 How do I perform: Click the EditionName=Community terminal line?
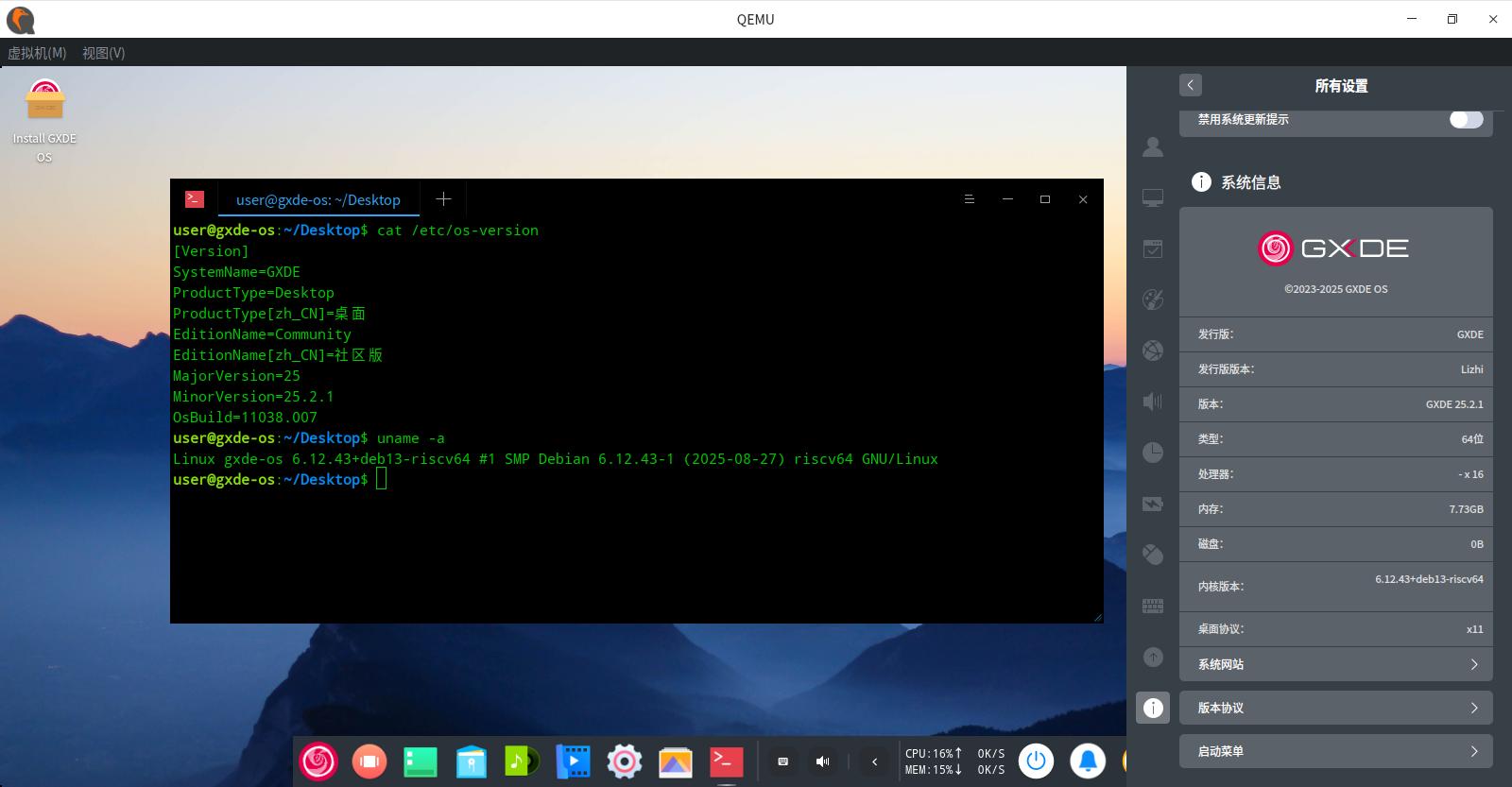[262, 334]
